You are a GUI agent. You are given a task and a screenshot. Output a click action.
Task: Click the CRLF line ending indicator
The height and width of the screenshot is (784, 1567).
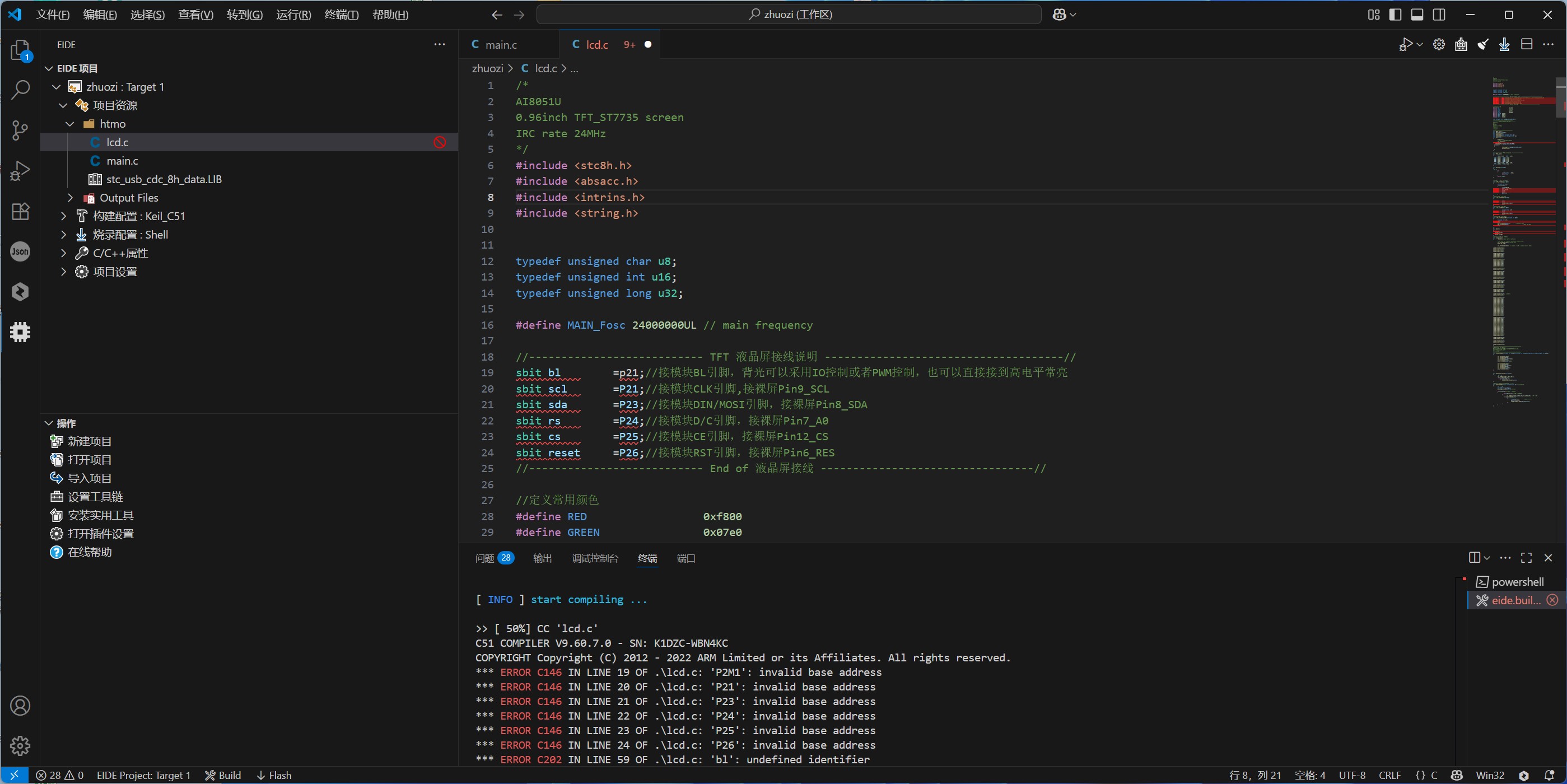tap(1389, 776)
